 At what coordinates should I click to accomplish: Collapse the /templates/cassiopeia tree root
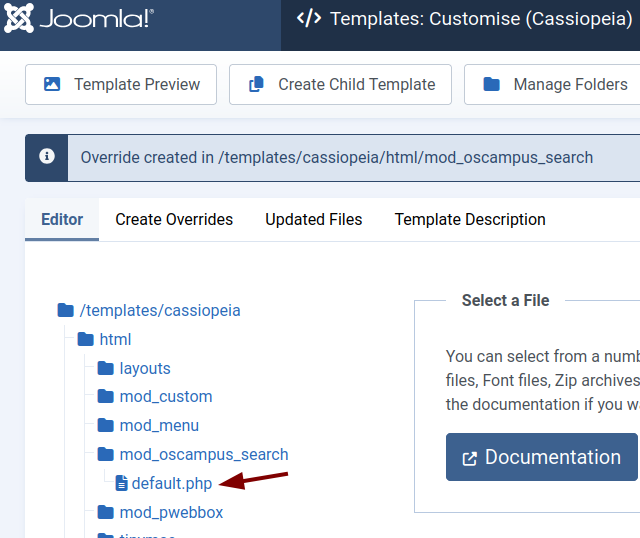(160, 310)
